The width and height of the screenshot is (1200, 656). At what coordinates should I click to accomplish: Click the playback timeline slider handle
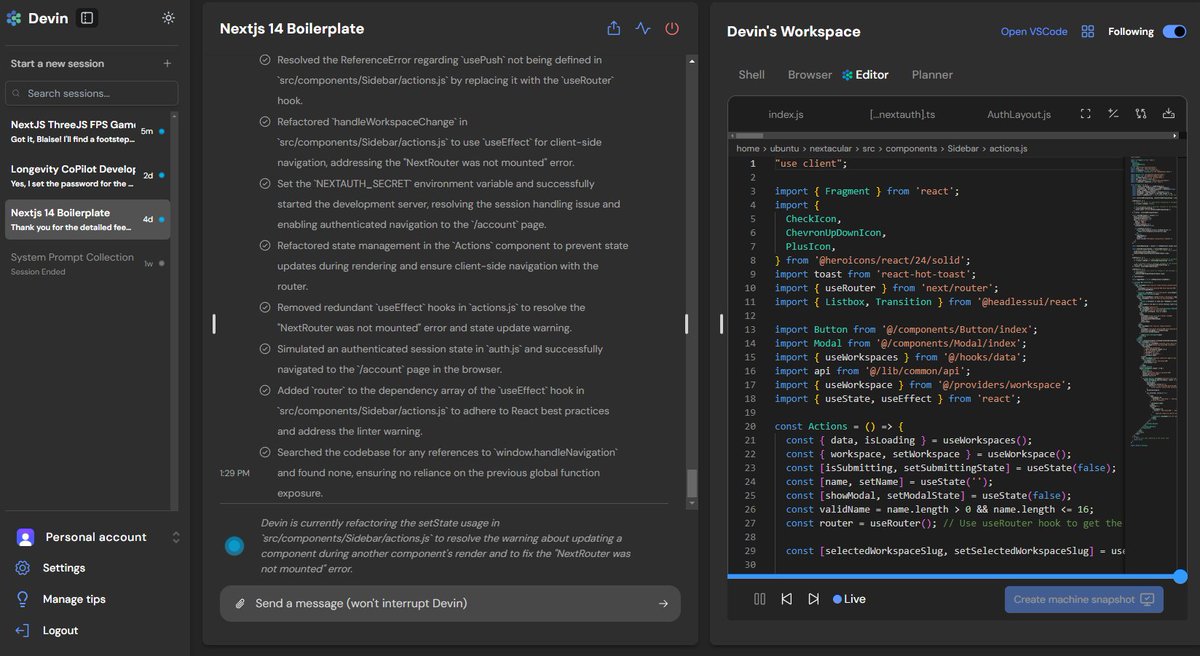[1180, 576]
